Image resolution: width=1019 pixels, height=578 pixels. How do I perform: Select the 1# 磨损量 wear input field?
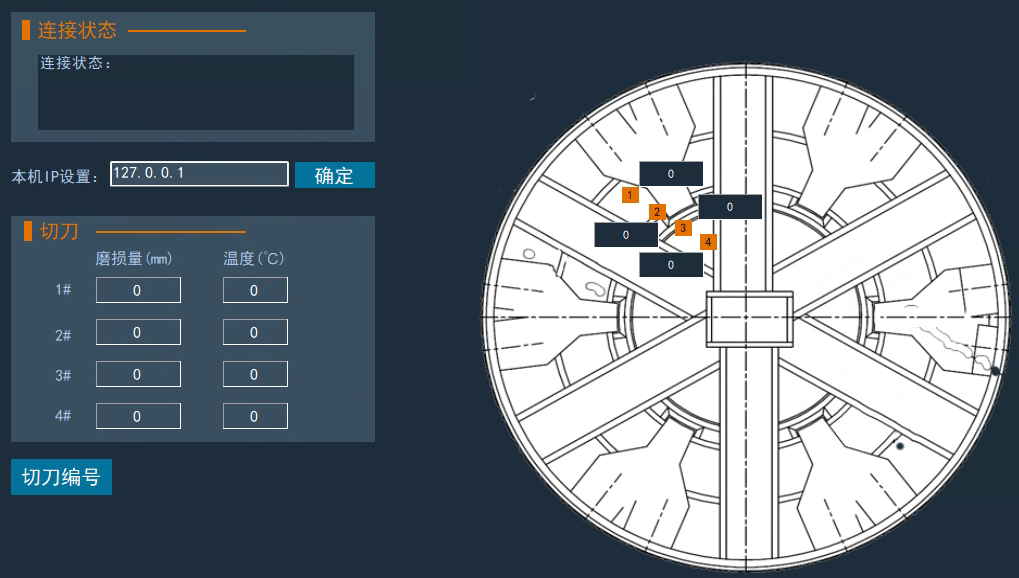138,290
